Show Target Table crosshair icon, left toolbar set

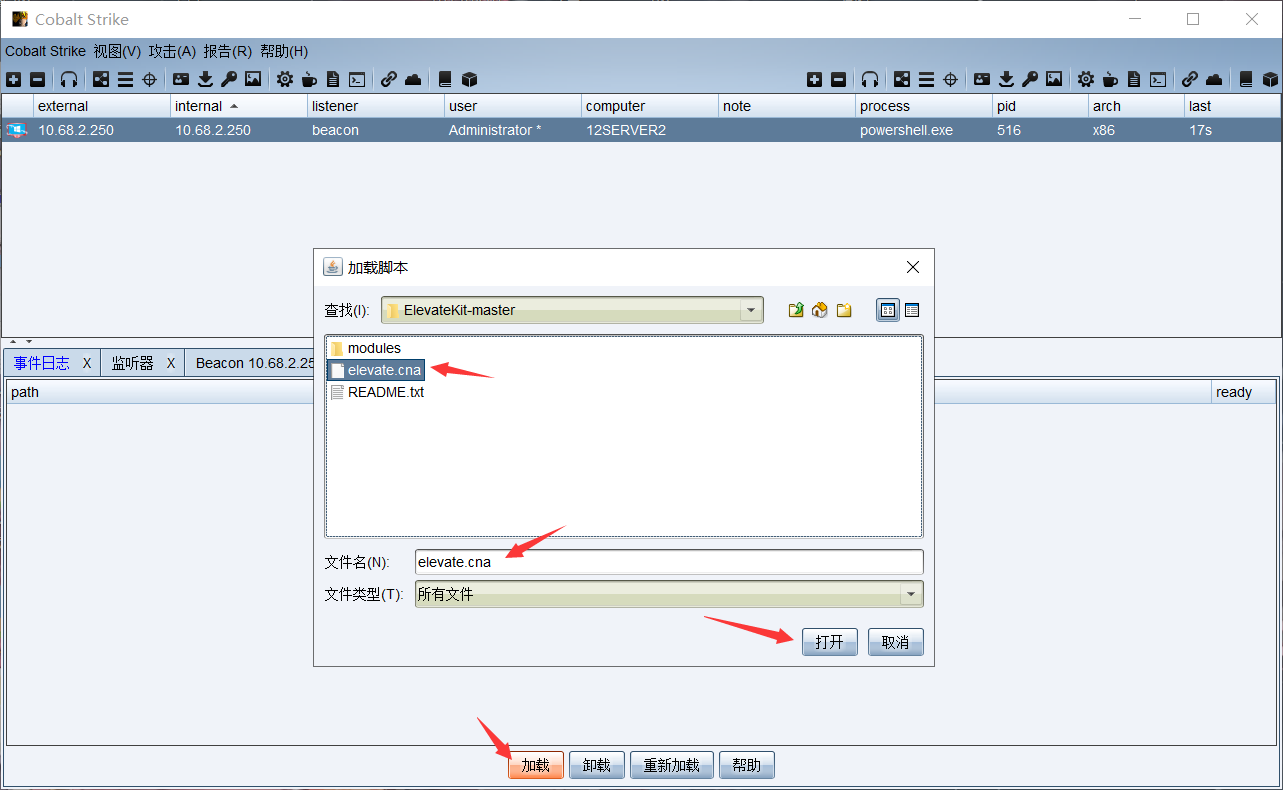(x=149, y=79)
